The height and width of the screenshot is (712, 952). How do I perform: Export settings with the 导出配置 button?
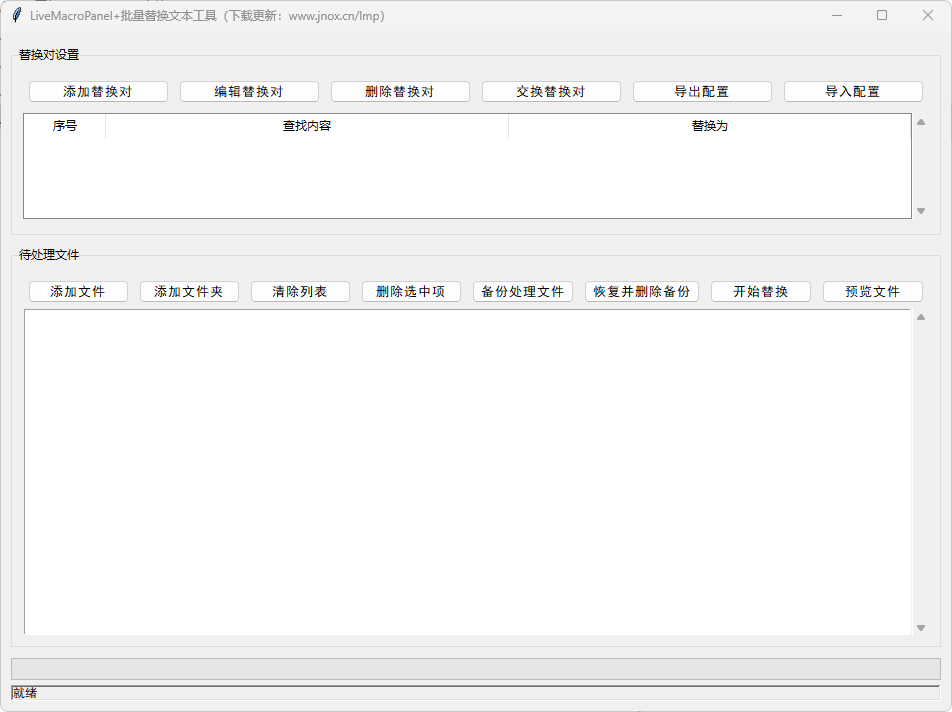[x=702, y=92]
